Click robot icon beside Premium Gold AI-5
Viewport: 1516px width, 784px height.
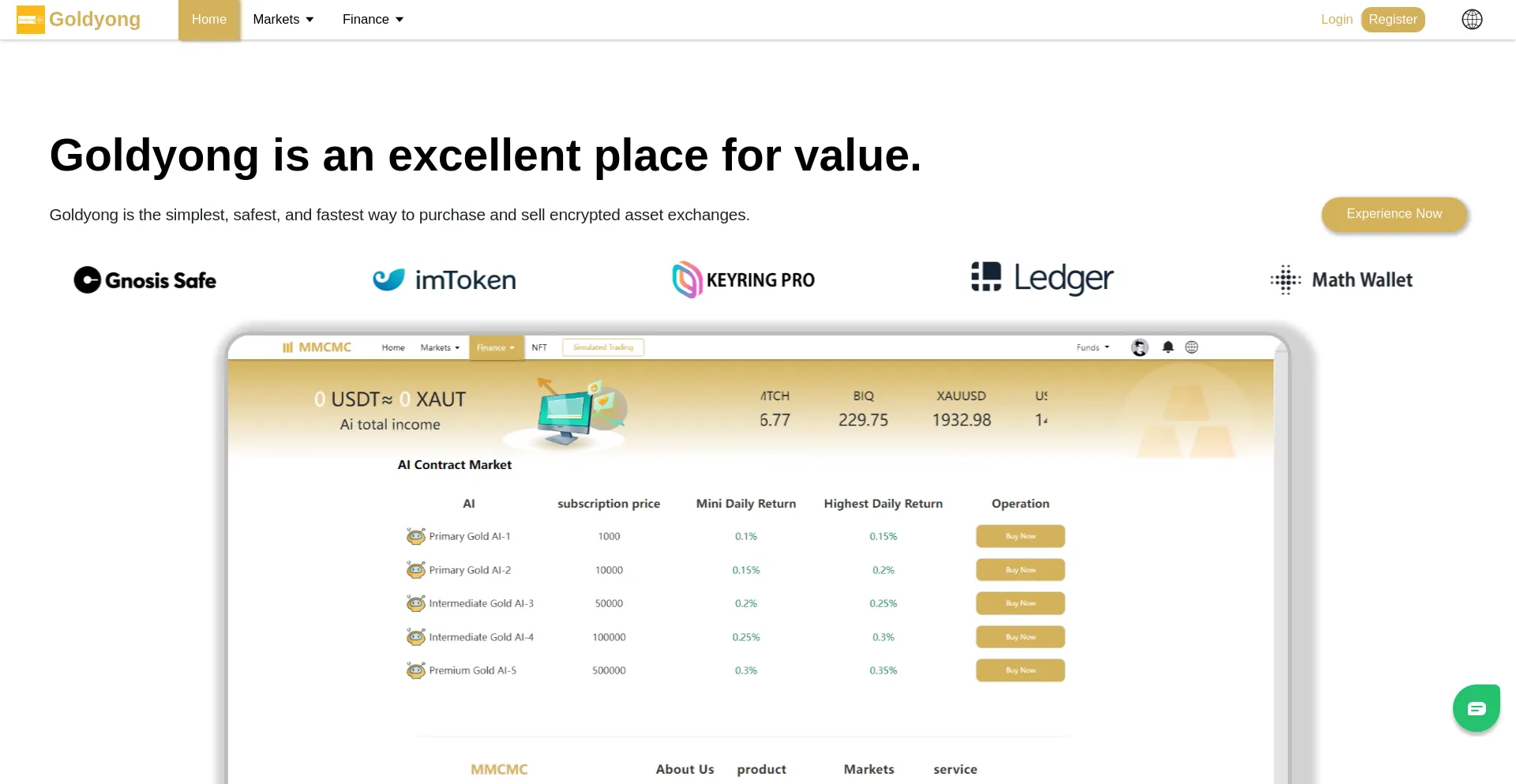tap(416, 670)
